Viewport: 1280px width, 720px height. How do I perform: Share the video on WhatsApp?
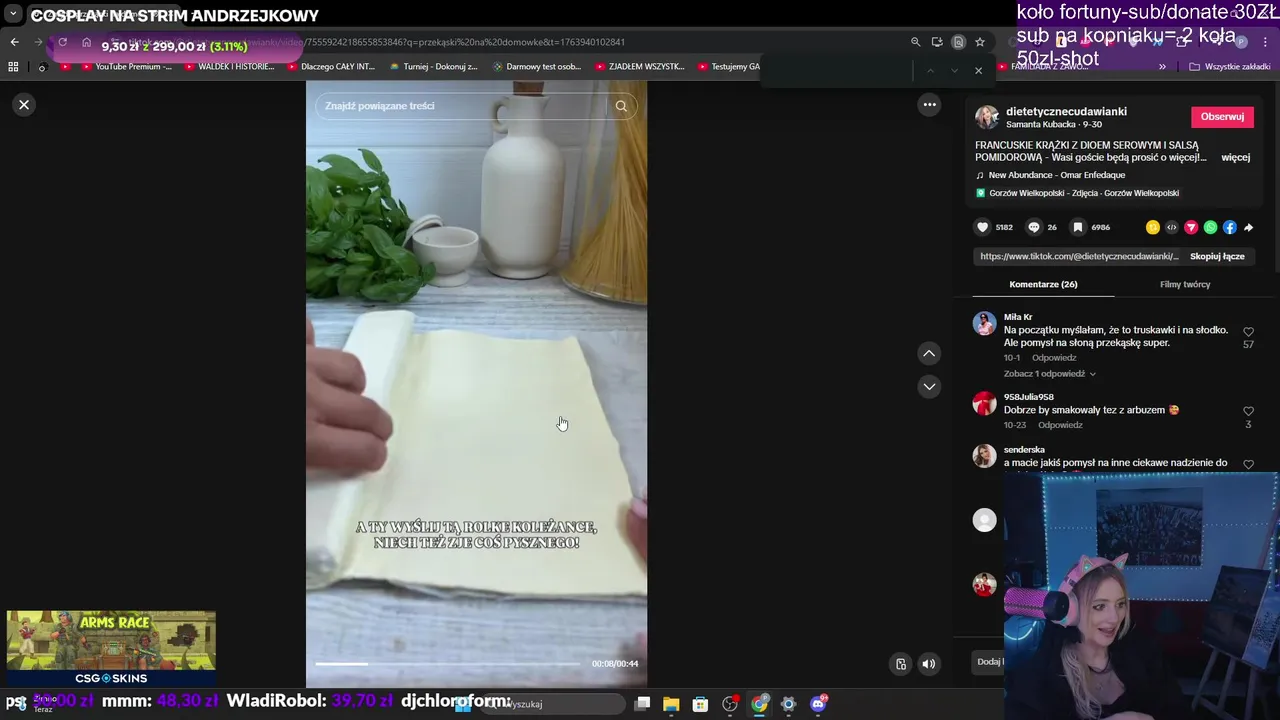pos(1210,227)
